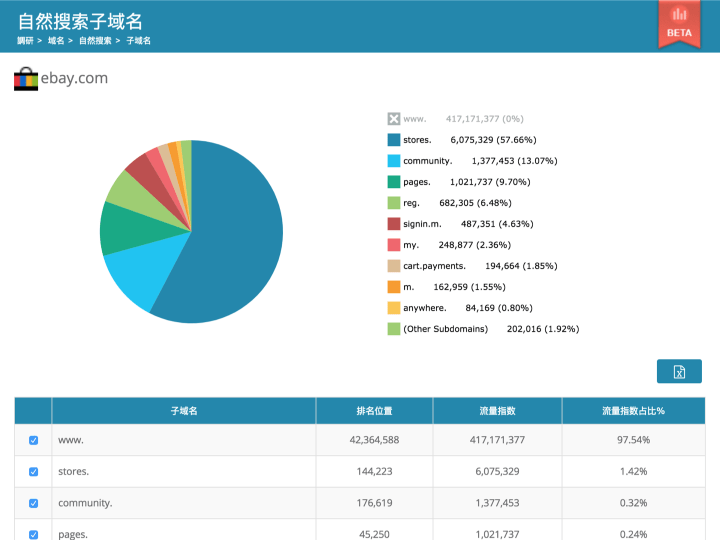Toggle the cart.payments. legend color box
This screenshot has width=720, height=540.
click(394, 266)
